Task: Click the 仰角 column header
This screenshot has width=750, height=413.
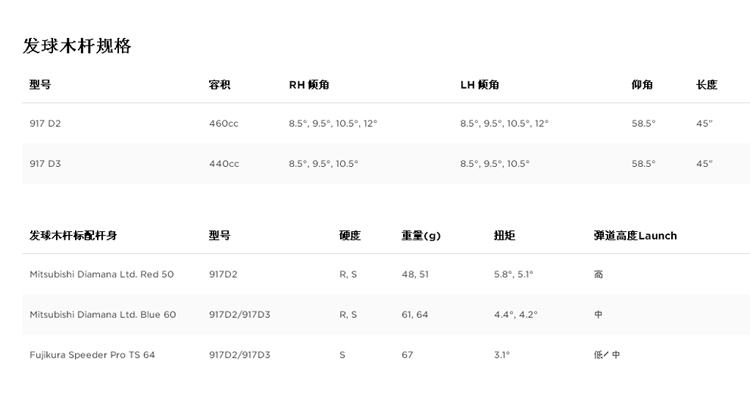Action: point(642,85)
